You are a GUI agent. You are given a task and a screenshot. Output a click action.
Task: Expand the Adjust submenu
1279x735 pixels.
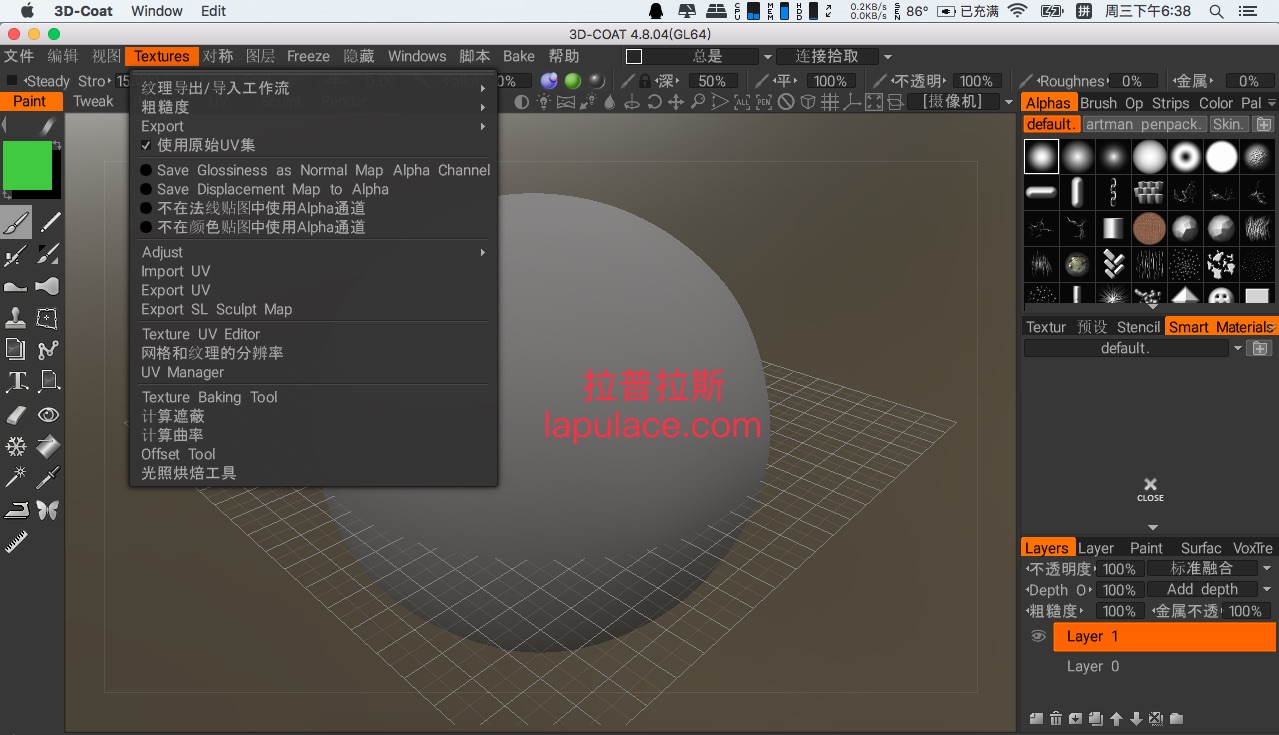click(314, 252)
